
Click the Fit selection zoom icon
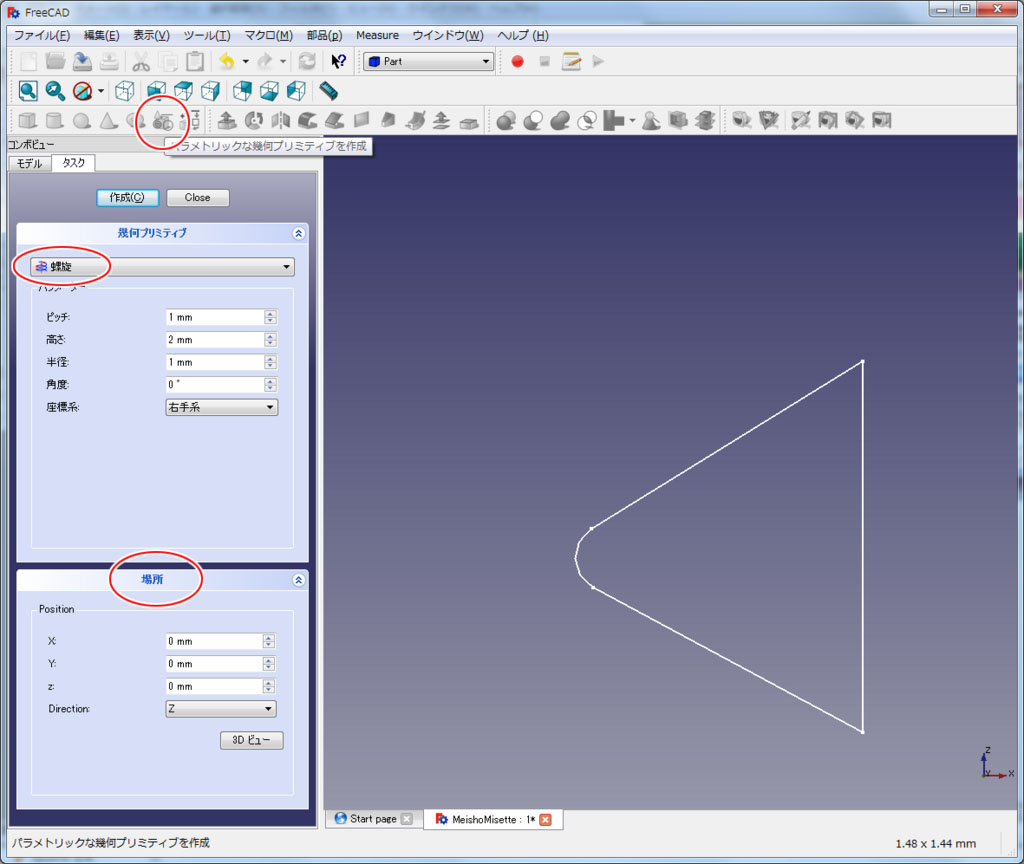(x=55, y=91)
